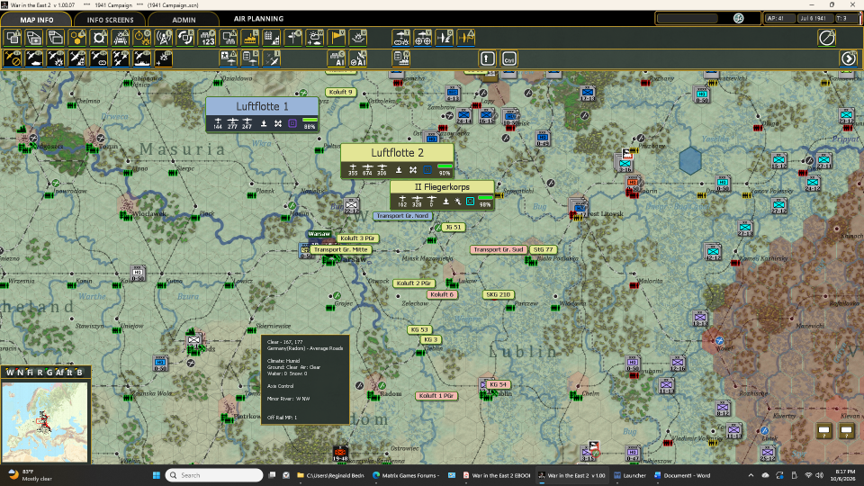The width and height of the screenshot is (864, 486).
Task: Toggle the R nation filter on minimap
Action: [39, 372]
